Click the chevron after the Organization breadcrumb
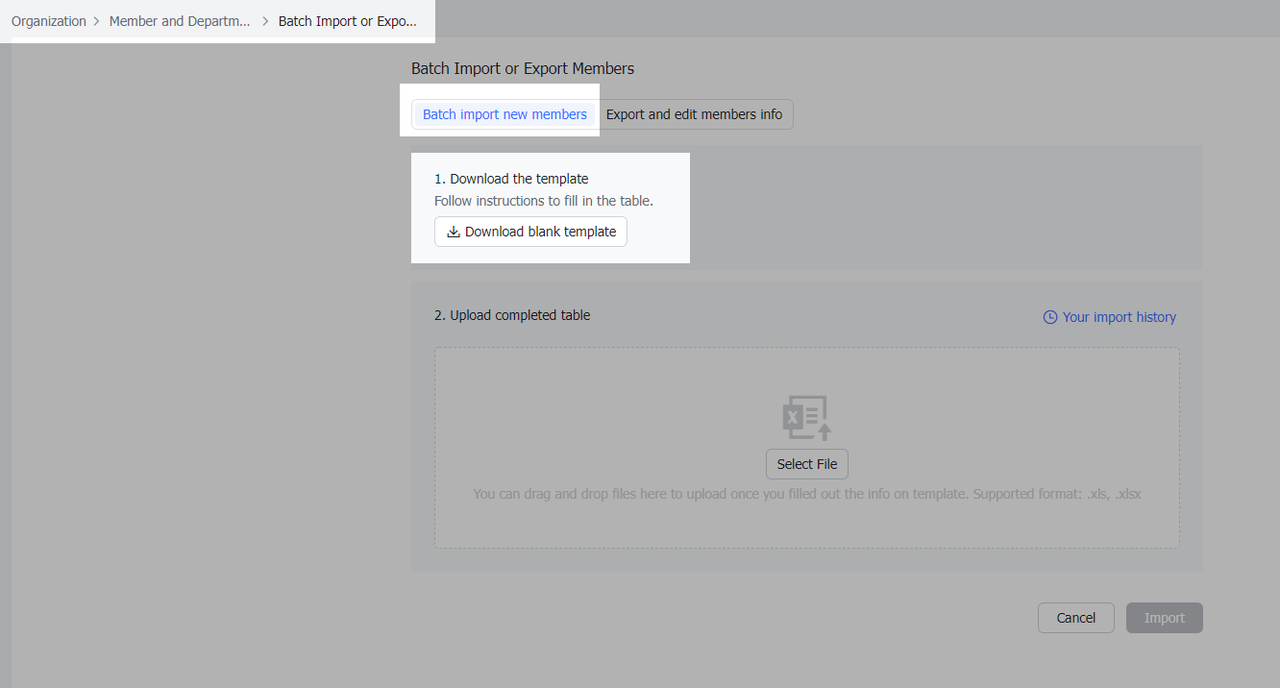This screenshot has width=1280, height=688. (97, 21)
